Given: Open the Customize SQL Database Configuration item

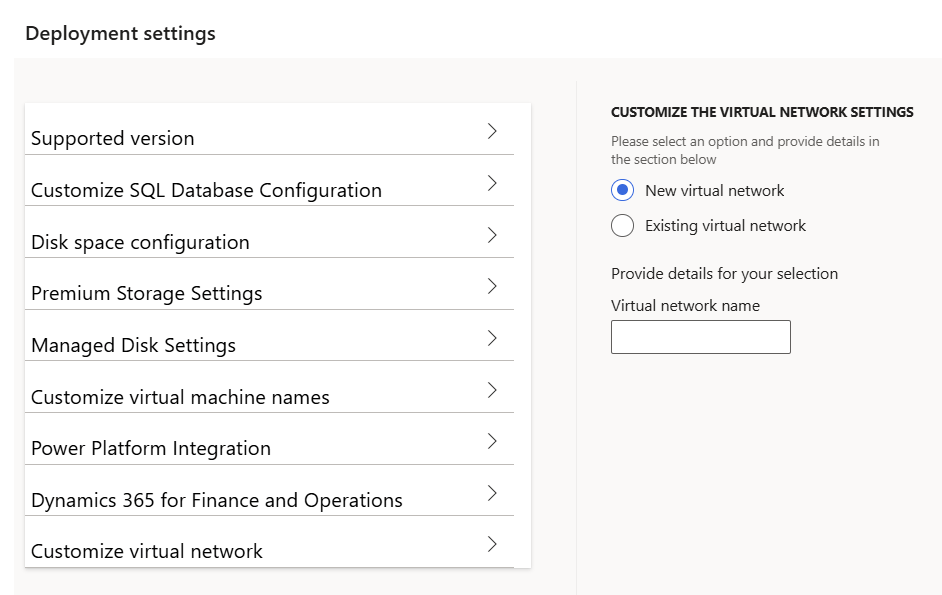Looking at the screenshot, I should point(206,191).
